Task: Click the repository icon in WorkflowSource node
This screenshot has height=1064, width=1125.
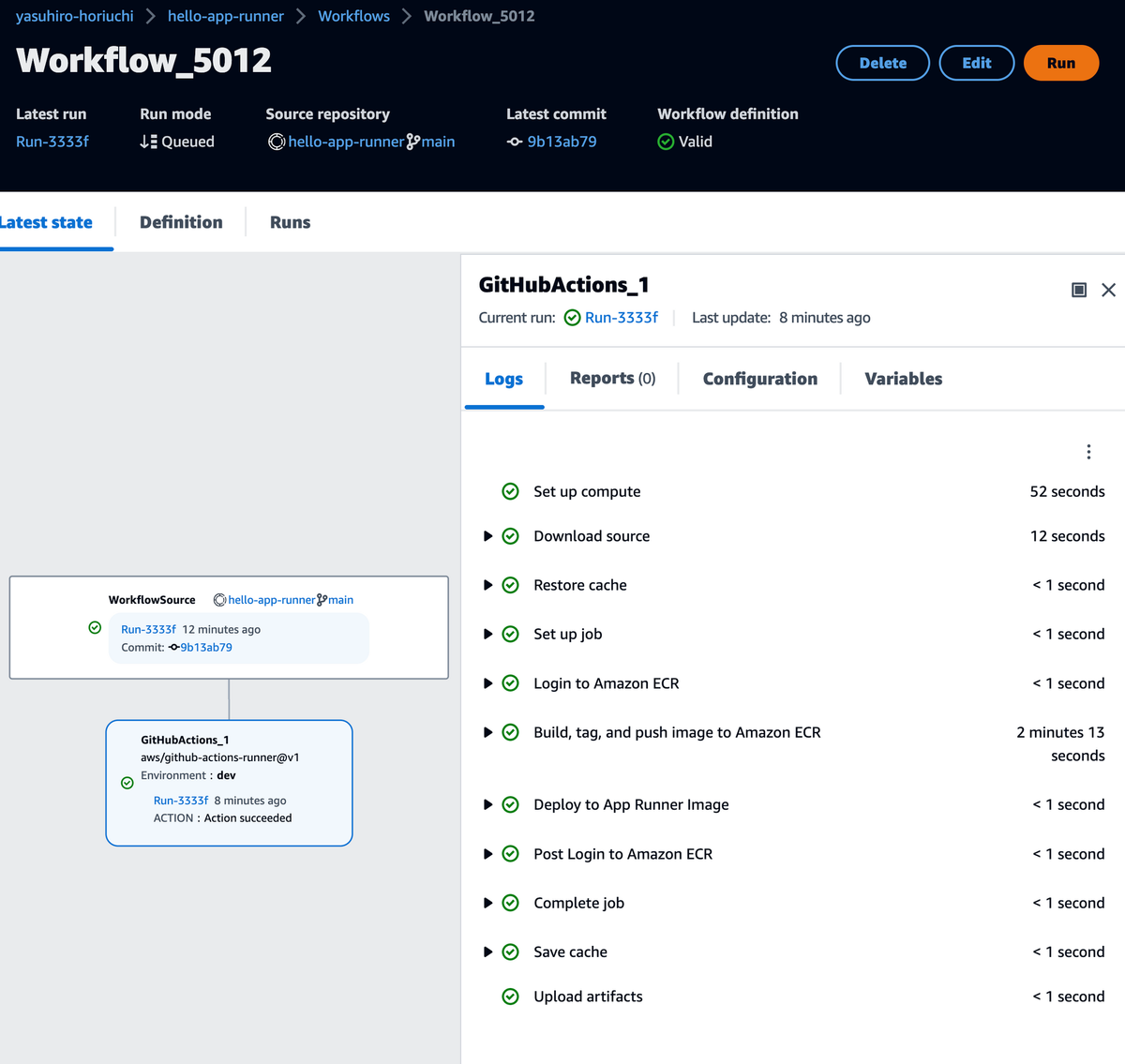Action: point(220,600)
